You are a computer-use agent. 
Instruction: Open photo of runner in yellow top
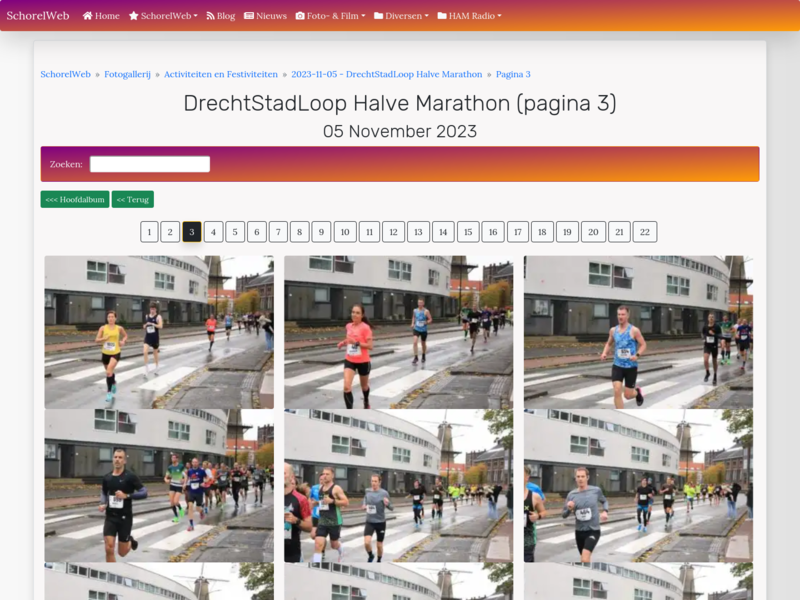(x=159, y=332)
